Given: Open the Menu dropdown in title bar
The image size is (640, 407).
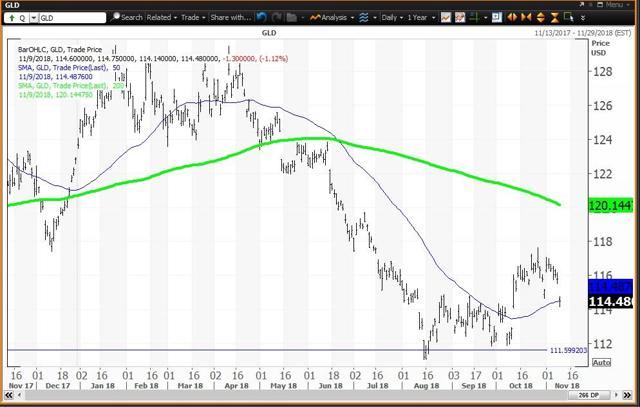Looking at the screenshot, I should 618,4.
